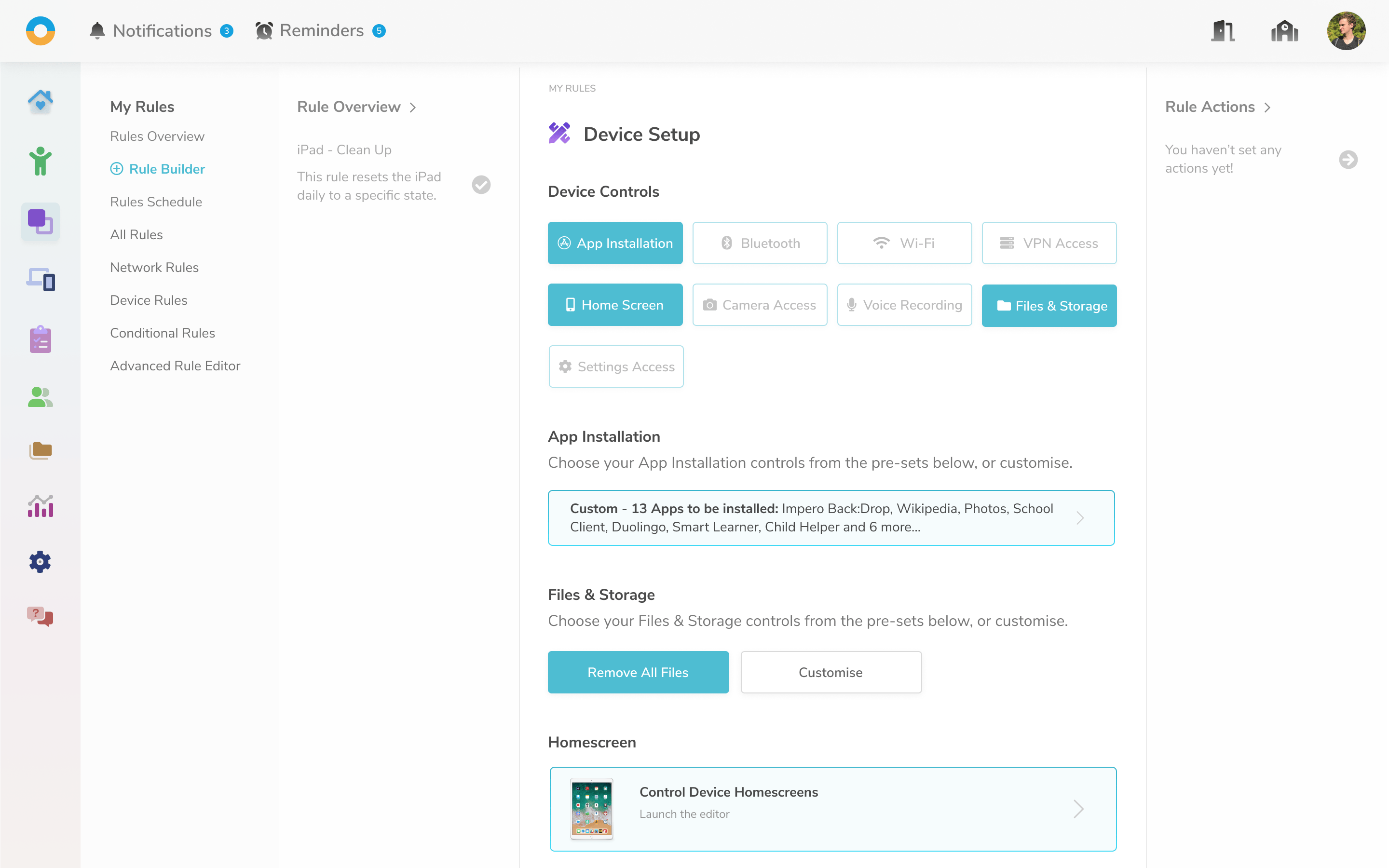The image size is (1389, 868).
Task: Toggle off the Files & Storage control
Action: (x=1049, y=305)
